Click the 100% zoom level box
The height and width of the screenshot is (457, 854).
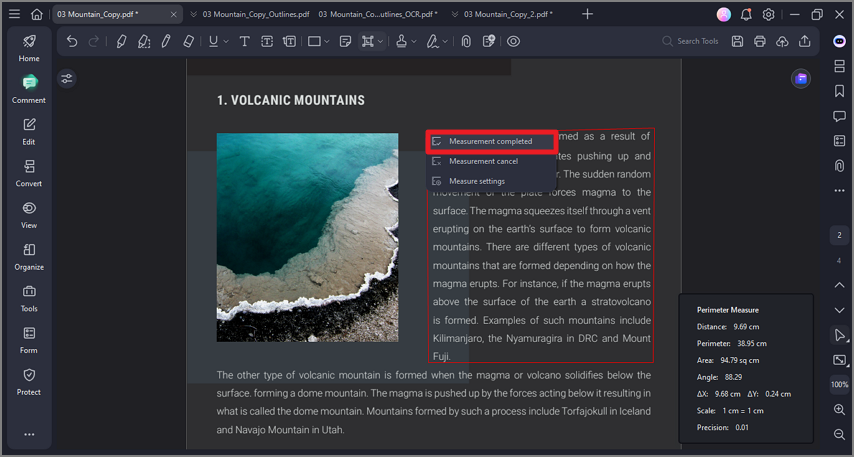(x=839, y=385)
